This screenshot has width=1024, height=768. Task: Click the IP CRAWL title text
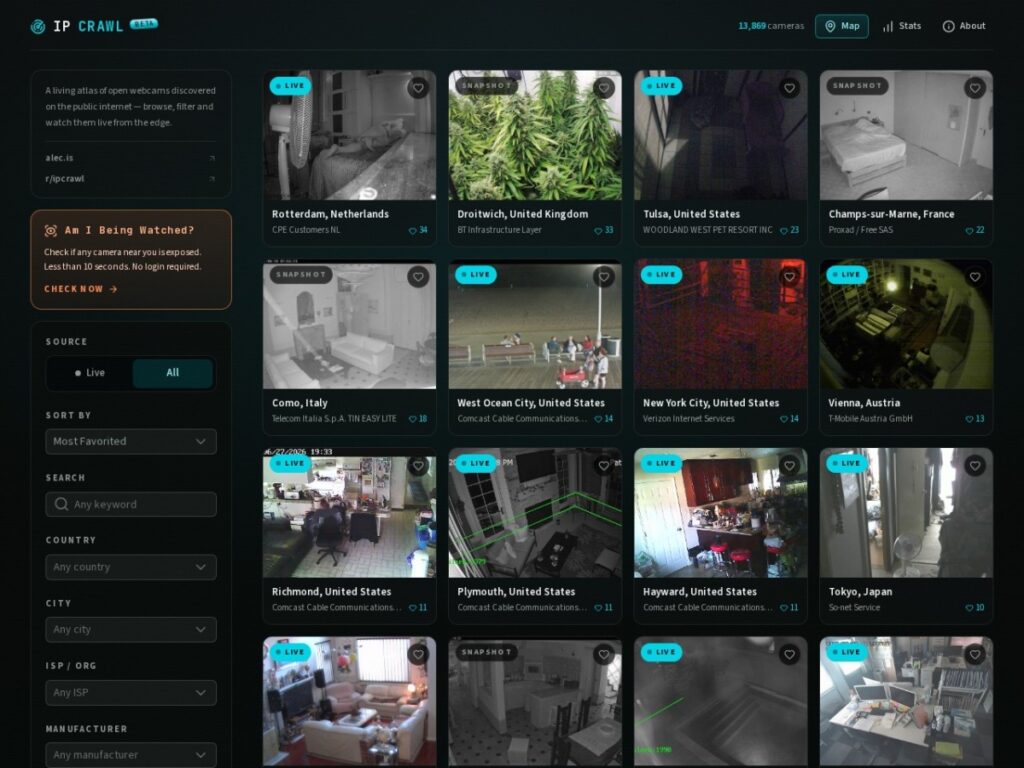tap(88, 26)
